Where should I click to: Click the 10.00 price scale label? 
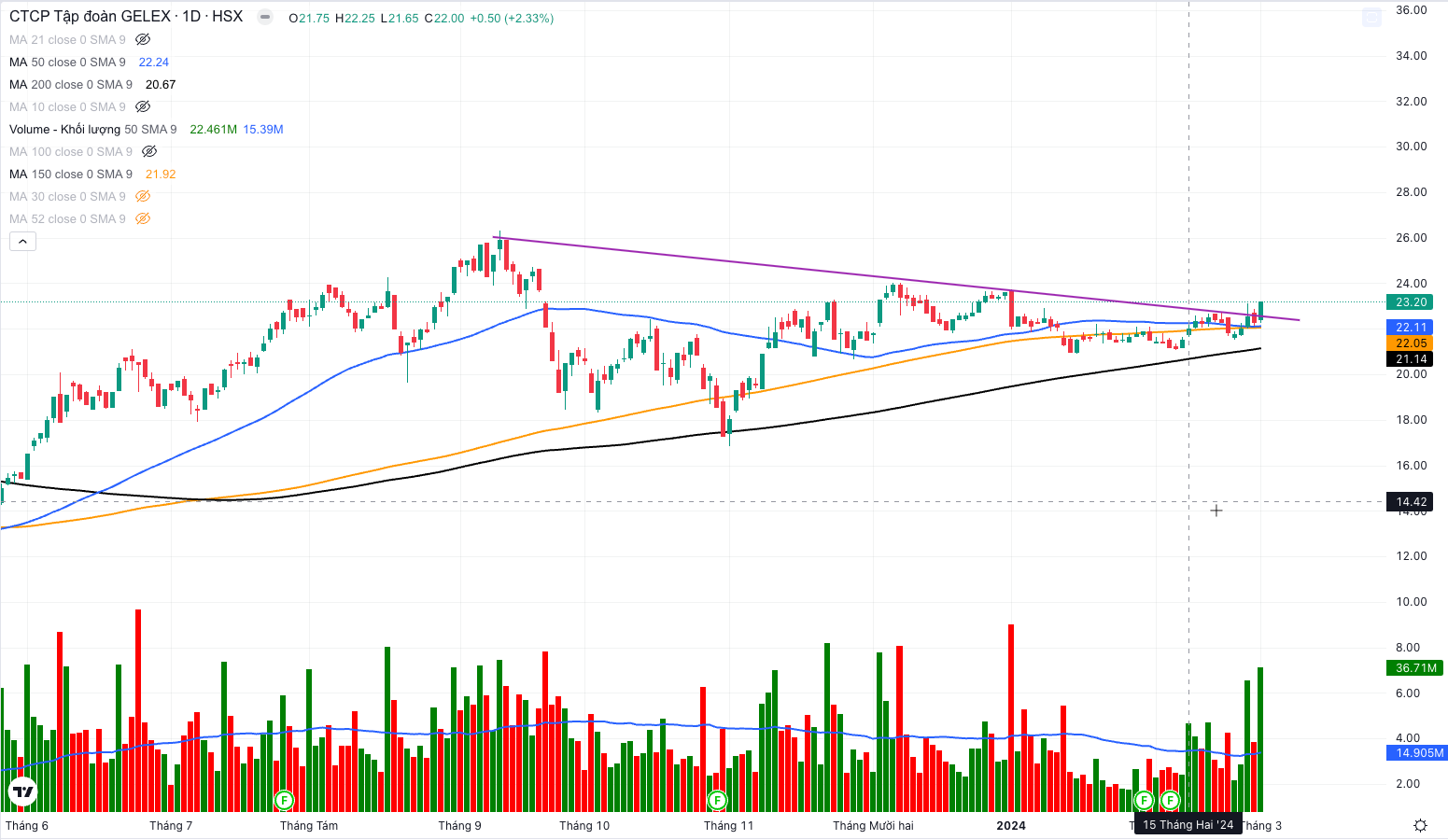tap(1411, 601)
